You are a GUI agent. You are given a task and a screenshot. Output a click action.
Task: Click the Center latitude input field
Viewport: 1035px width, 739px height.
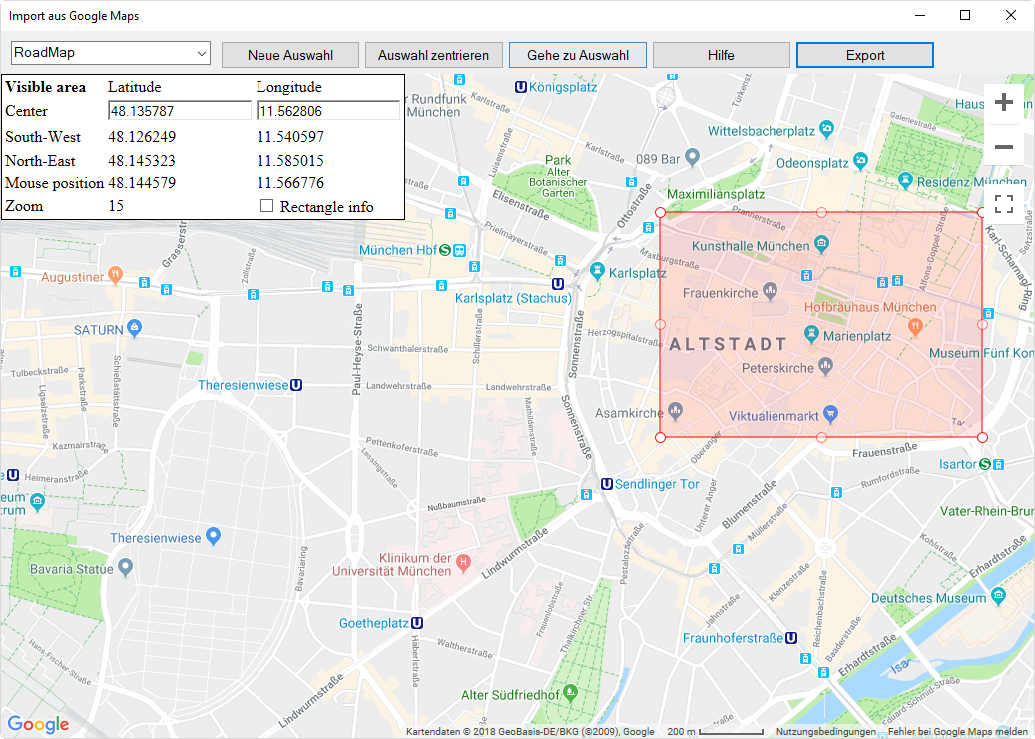[180, 111]
